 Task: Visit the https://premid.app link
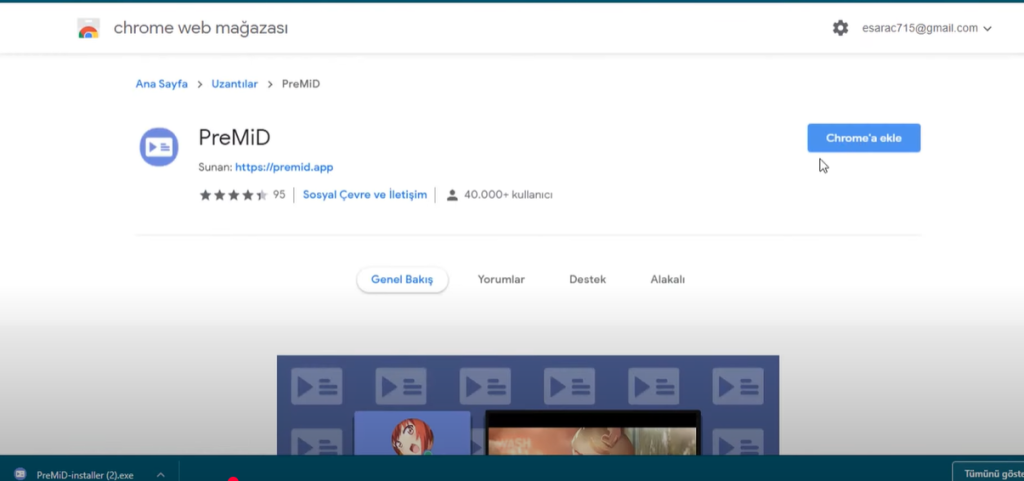(284, 167)
